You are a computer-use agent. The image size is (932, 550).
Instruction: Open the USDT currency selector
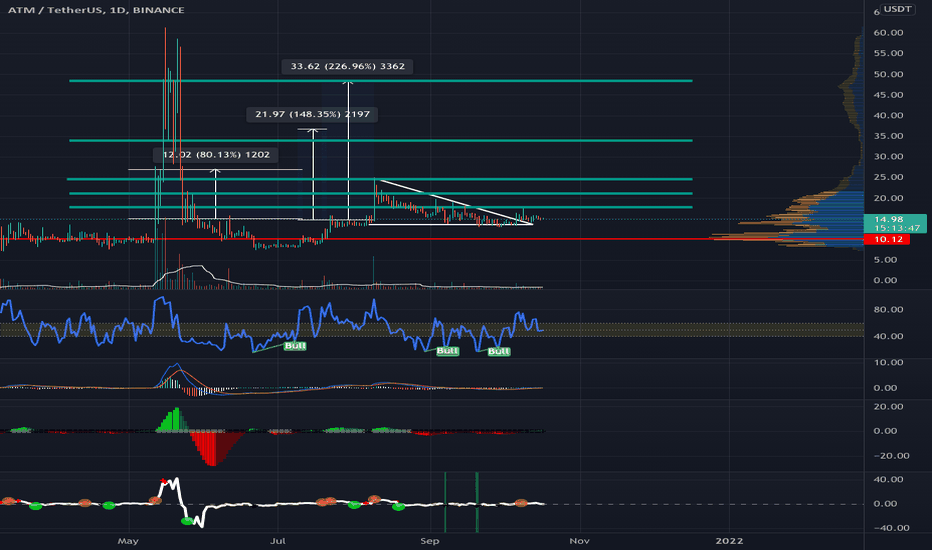(897, 9)
